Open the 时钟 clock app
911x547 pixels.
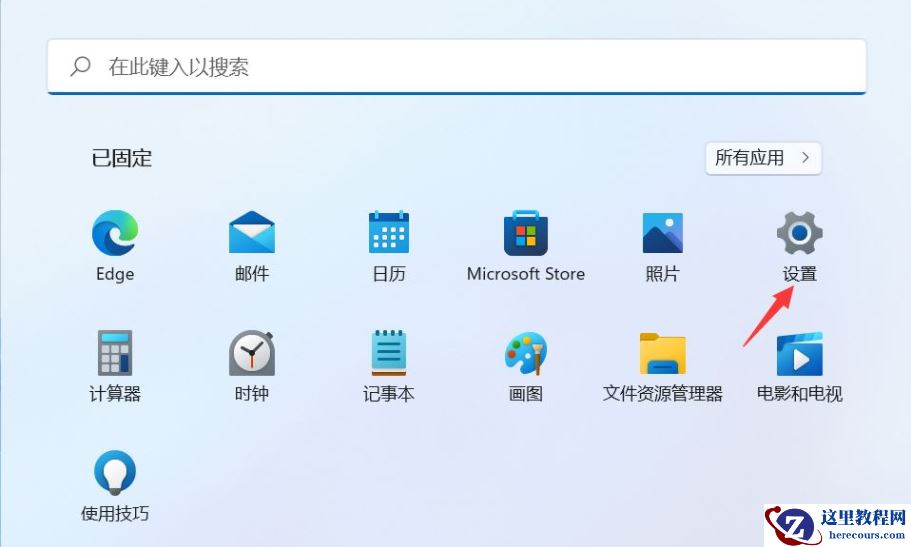coord(252,353)
